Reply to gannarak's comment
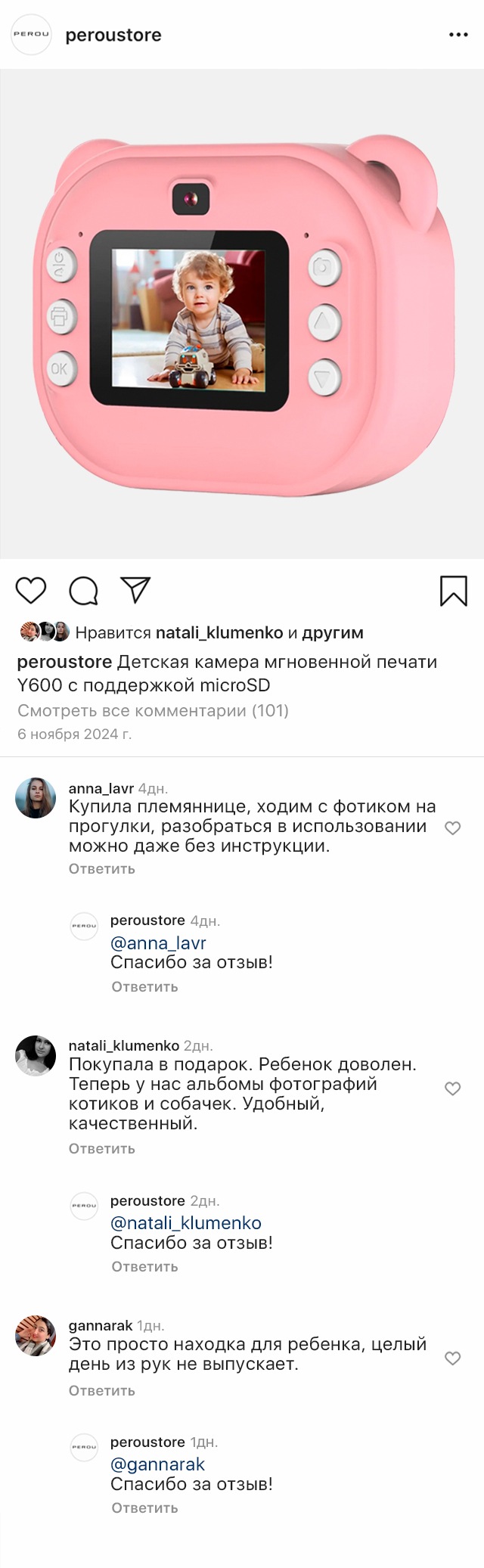The width and height of the screenshot is (484, 1568). point(102,1391)
